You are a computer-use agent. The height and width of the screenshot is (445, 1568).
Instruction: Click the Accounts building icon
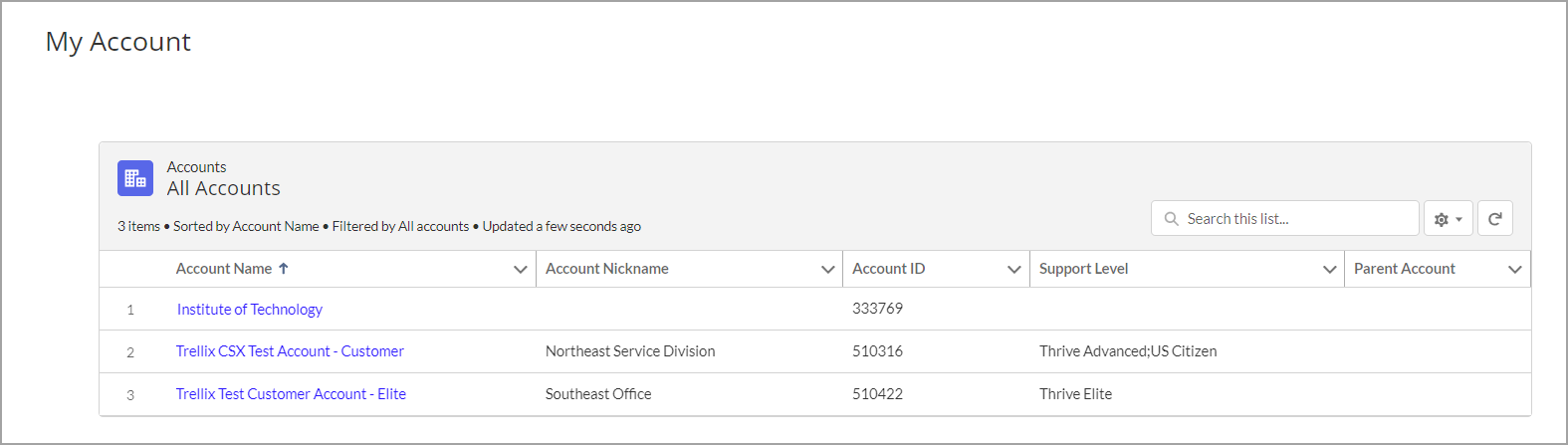(135, 178)
